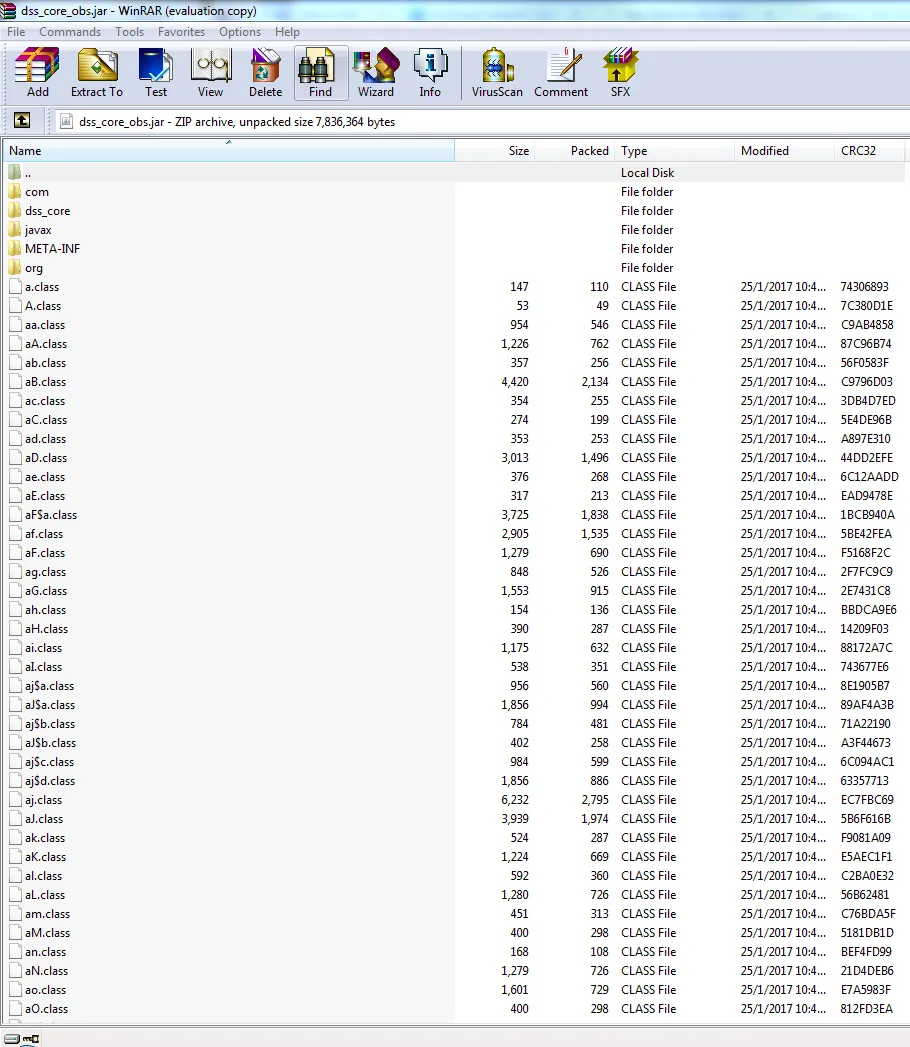Click the archive path address field

click(x=481, y=122)
